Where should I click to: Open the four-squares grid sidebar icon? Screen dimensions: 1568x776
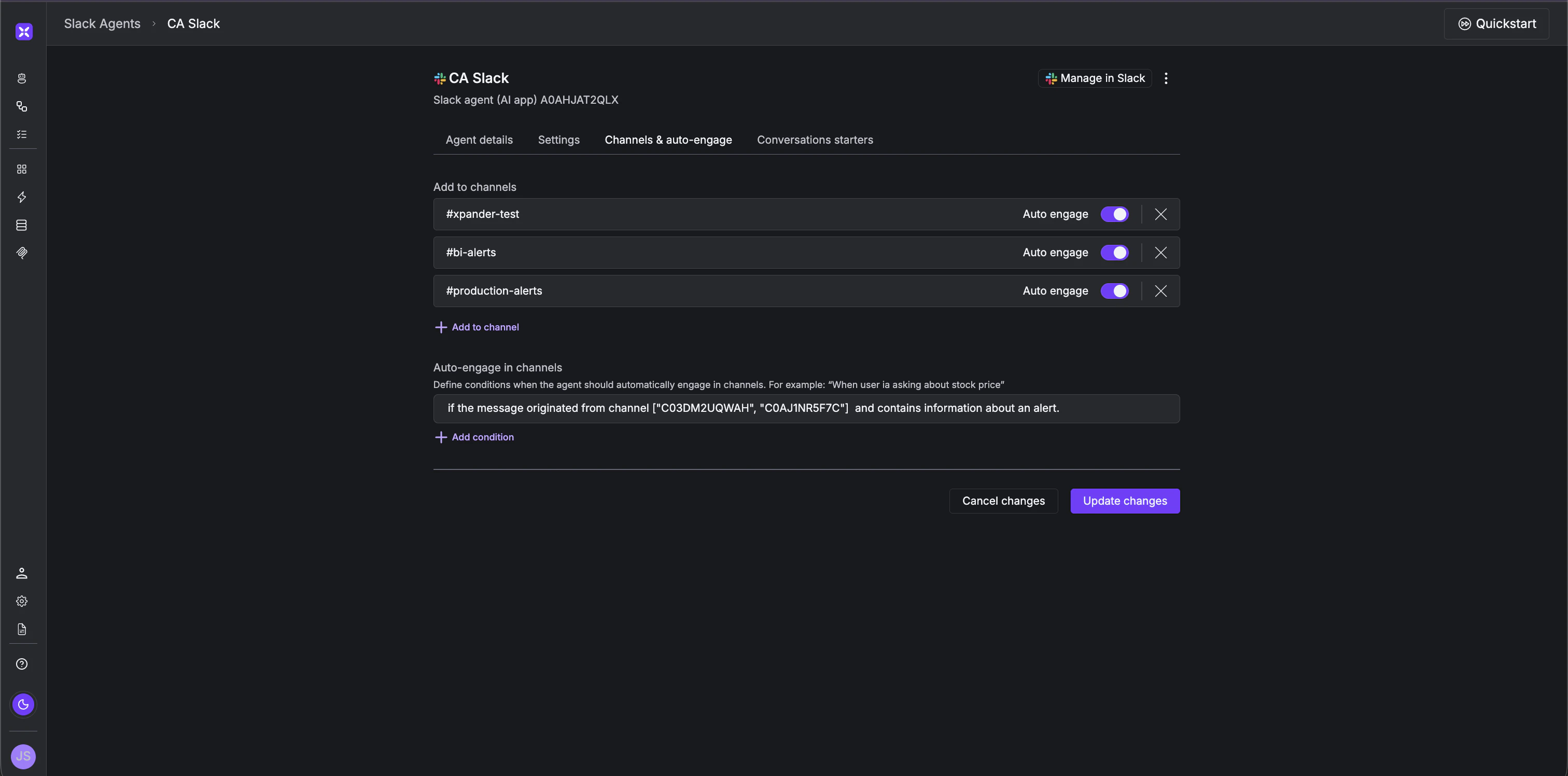point(22,169)
